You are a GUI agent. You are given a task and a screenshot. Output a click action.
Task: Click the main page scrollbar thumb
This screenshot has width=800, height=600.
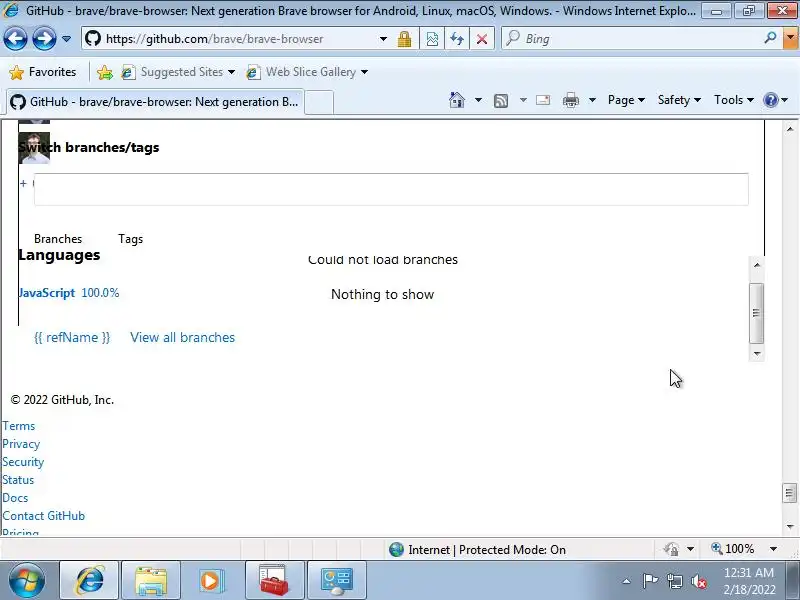[x=790, y=493]
